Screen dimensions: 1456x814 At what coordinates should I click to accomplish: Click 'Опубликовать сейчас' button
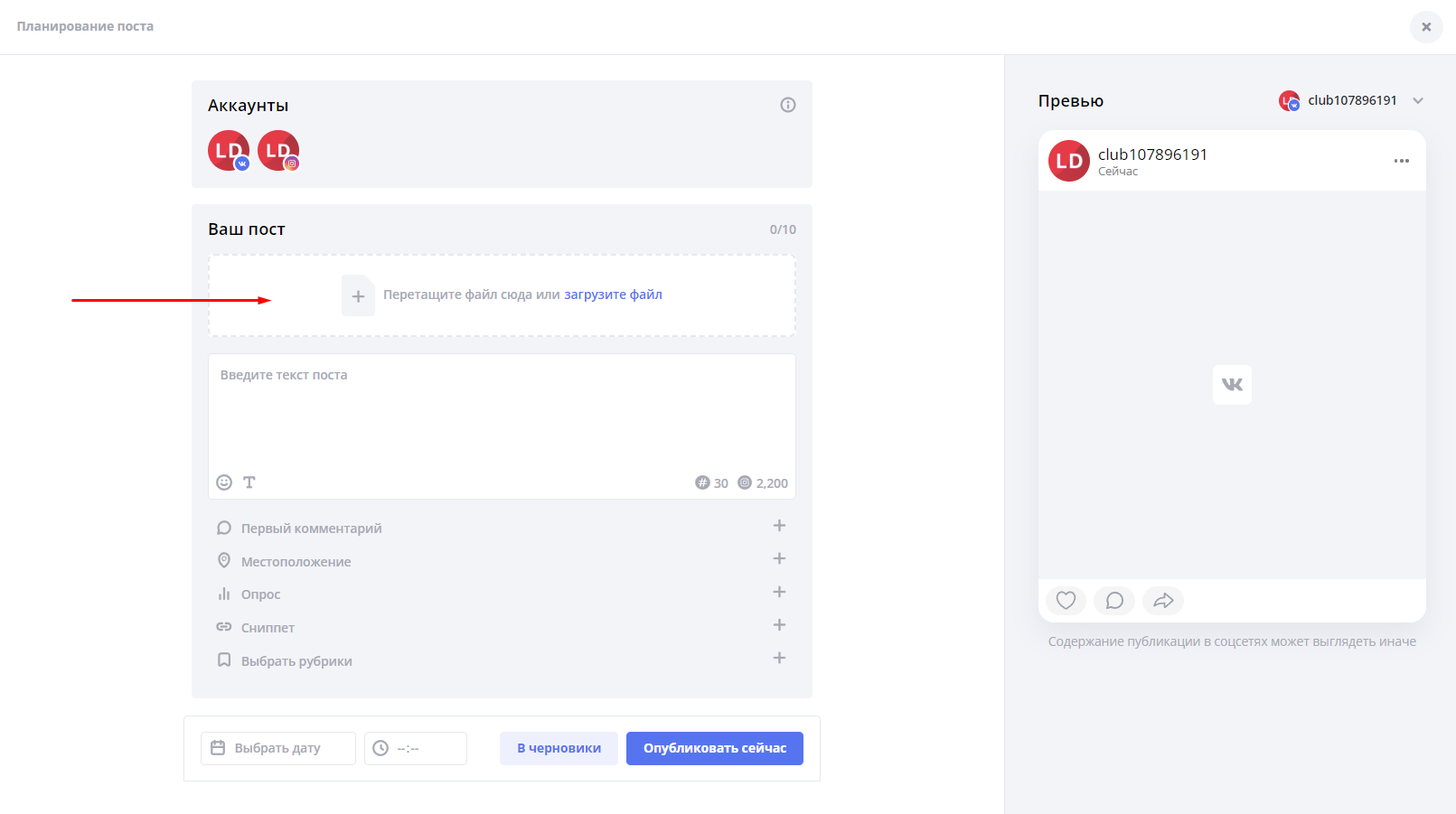click(x=715, y=748)
